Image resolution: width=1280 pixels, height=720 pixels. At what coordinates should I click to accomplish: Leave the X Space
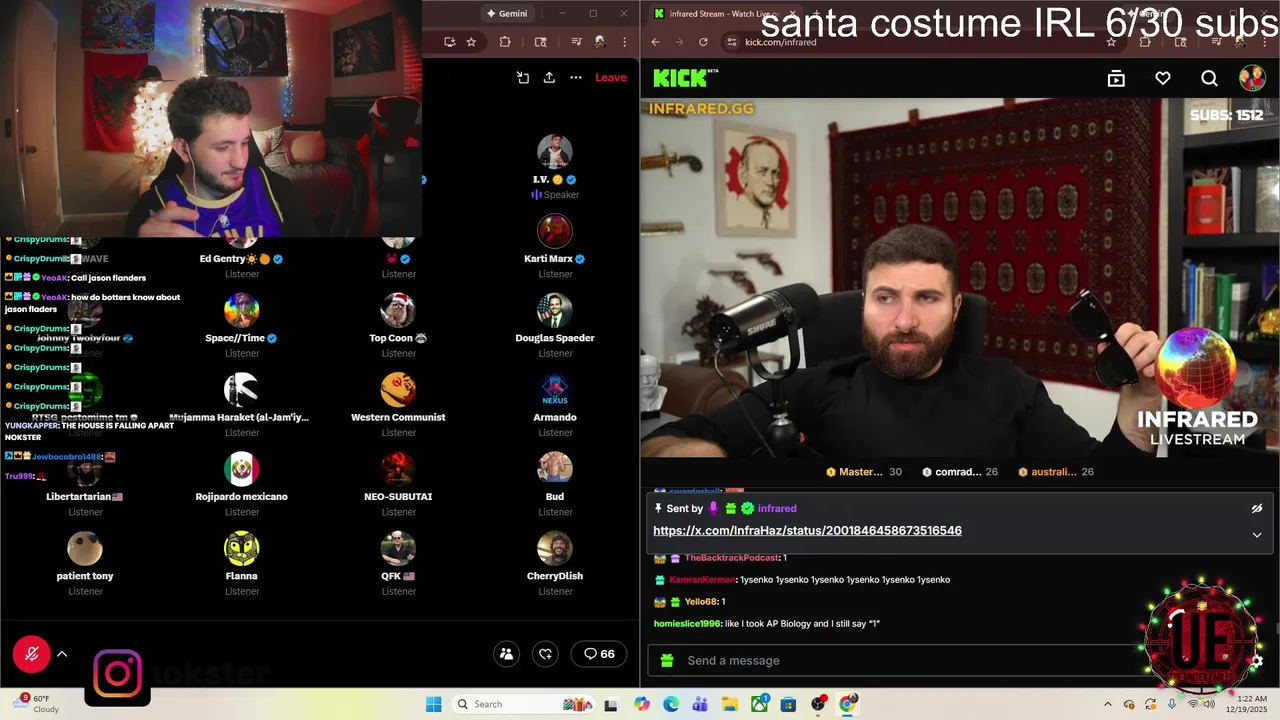611,78
